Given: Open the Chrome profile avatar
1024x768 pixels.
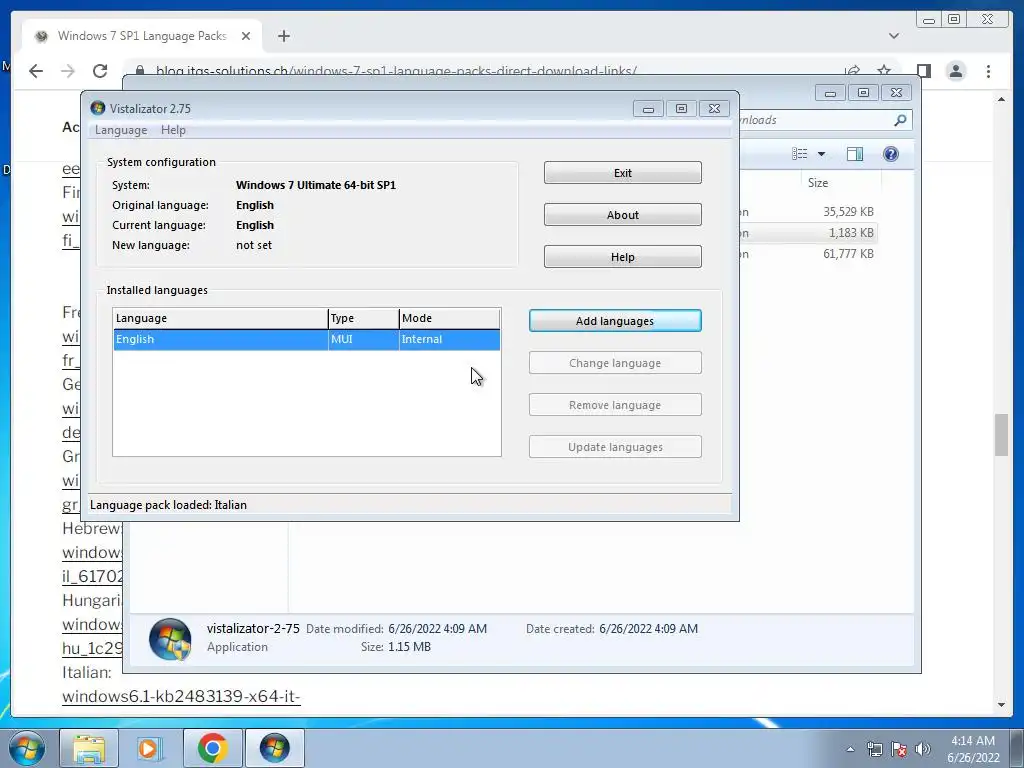Looking at the screenshot, I should click(x=955, y=71).
